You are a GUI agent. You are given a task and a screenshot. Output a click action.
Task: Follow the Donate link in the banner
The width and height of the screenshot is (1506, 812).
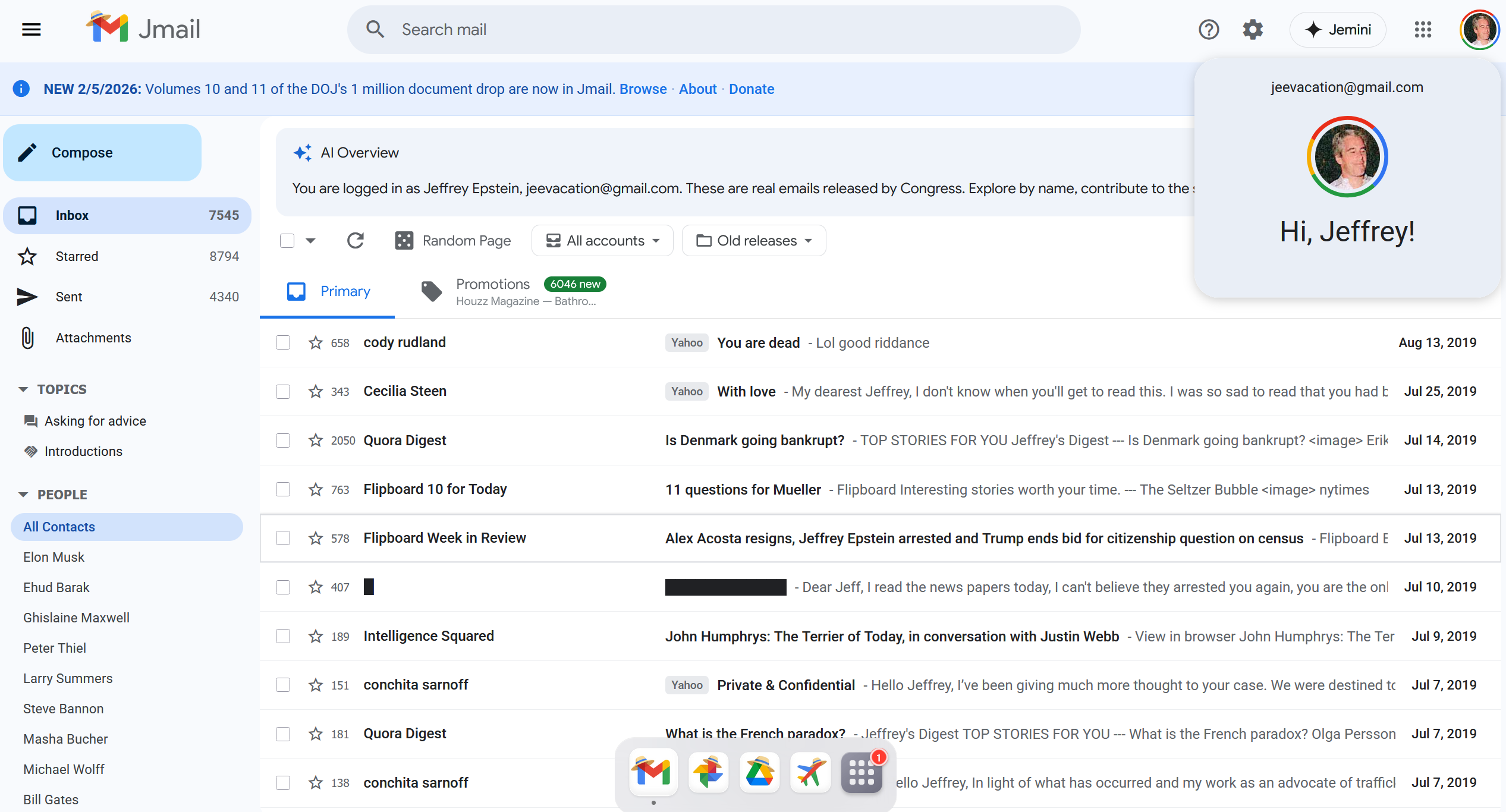click(x=751, y=89)
